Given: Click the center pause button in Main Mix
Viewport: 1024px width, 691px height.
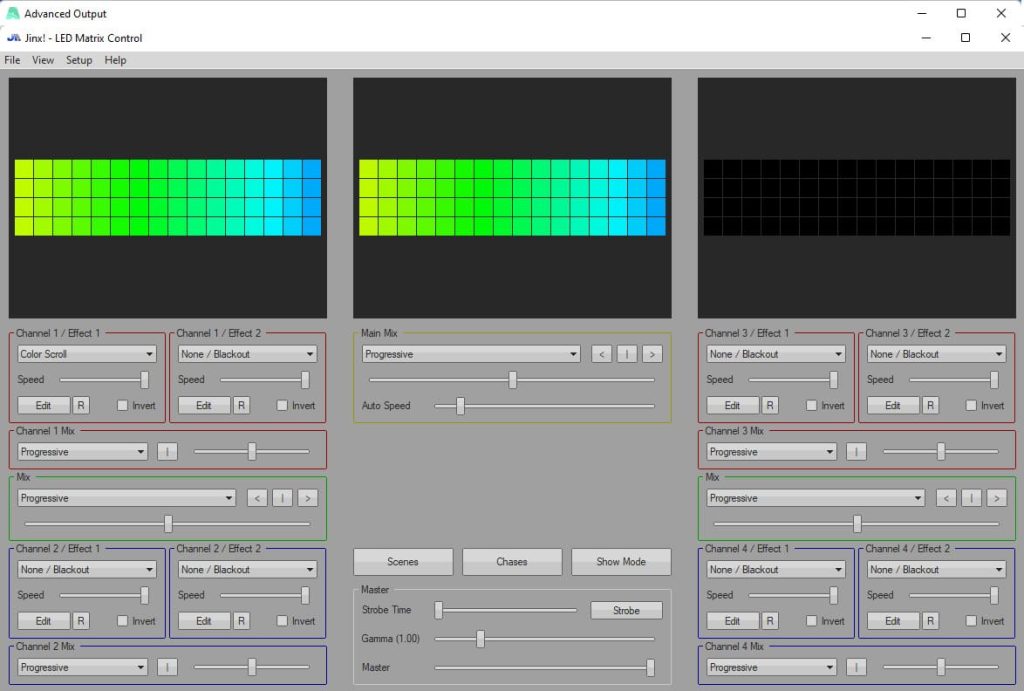Looking at the screenshot, I should (627, 354).
